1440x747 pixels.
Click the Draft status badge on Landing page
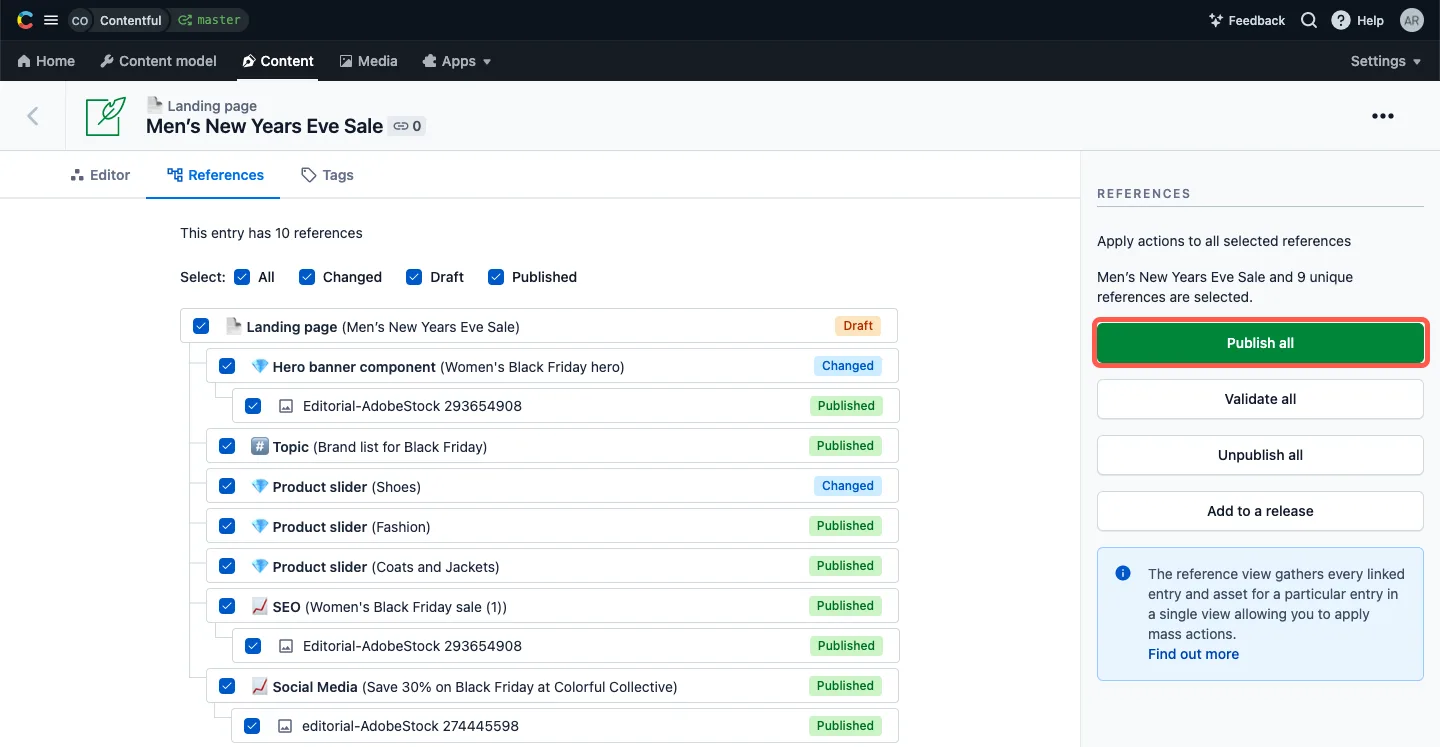tap(858, 326)
